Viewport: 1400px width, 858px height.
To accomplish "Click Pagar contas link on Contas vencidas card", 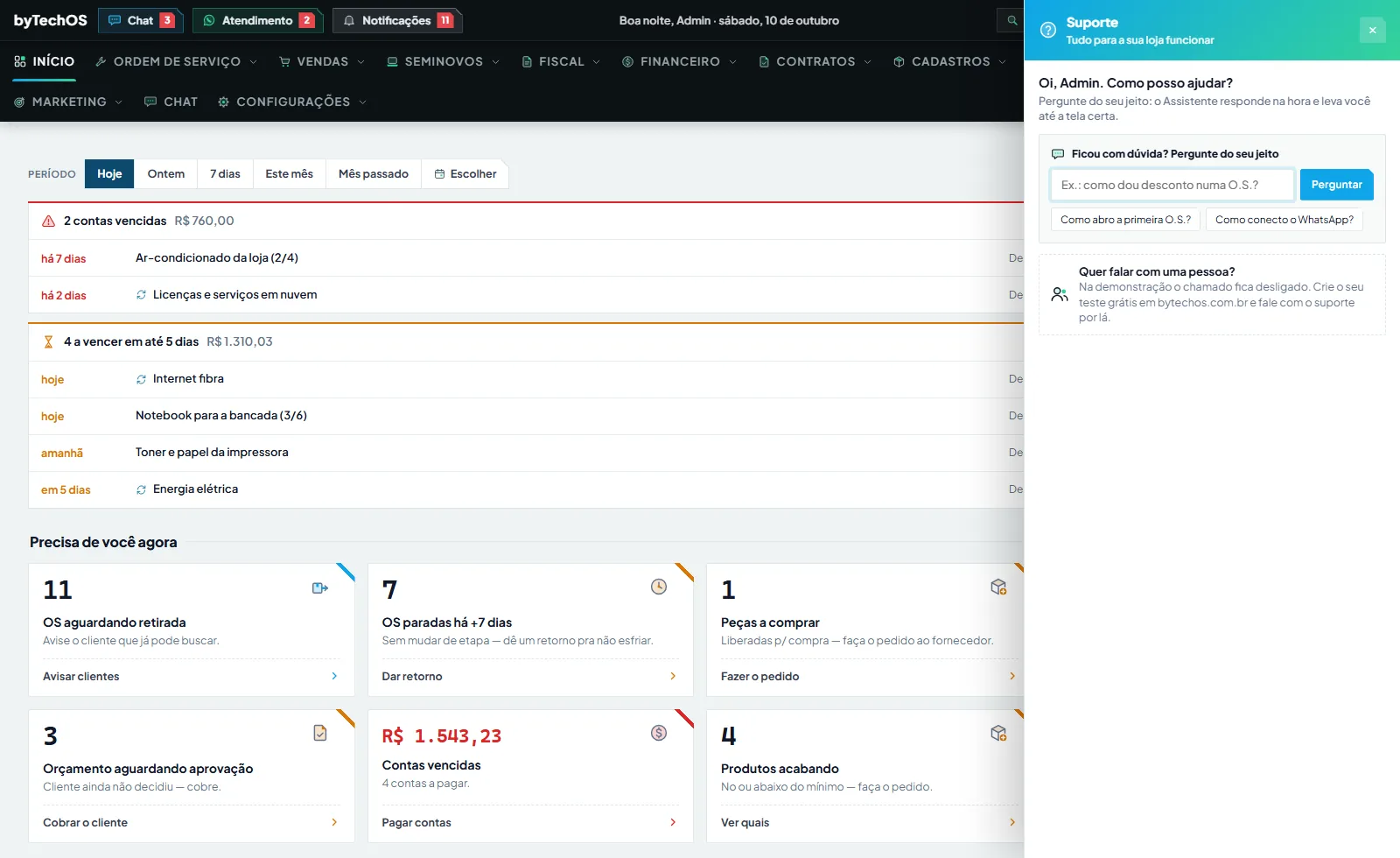I will pos(529,822).
